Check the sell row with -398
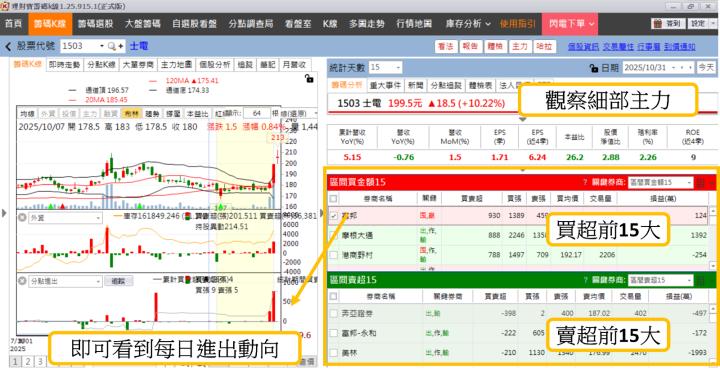 334,314
